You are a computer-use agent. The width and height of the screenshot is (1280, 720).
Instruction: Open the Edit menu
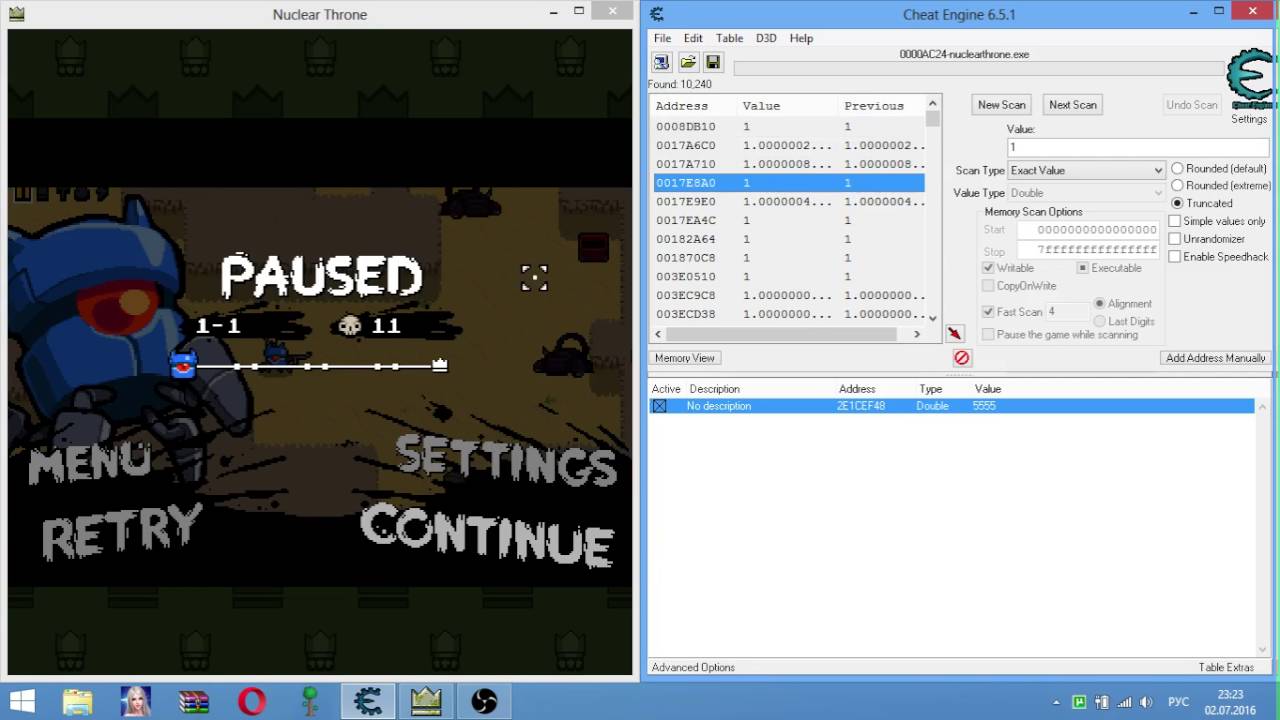693,38
